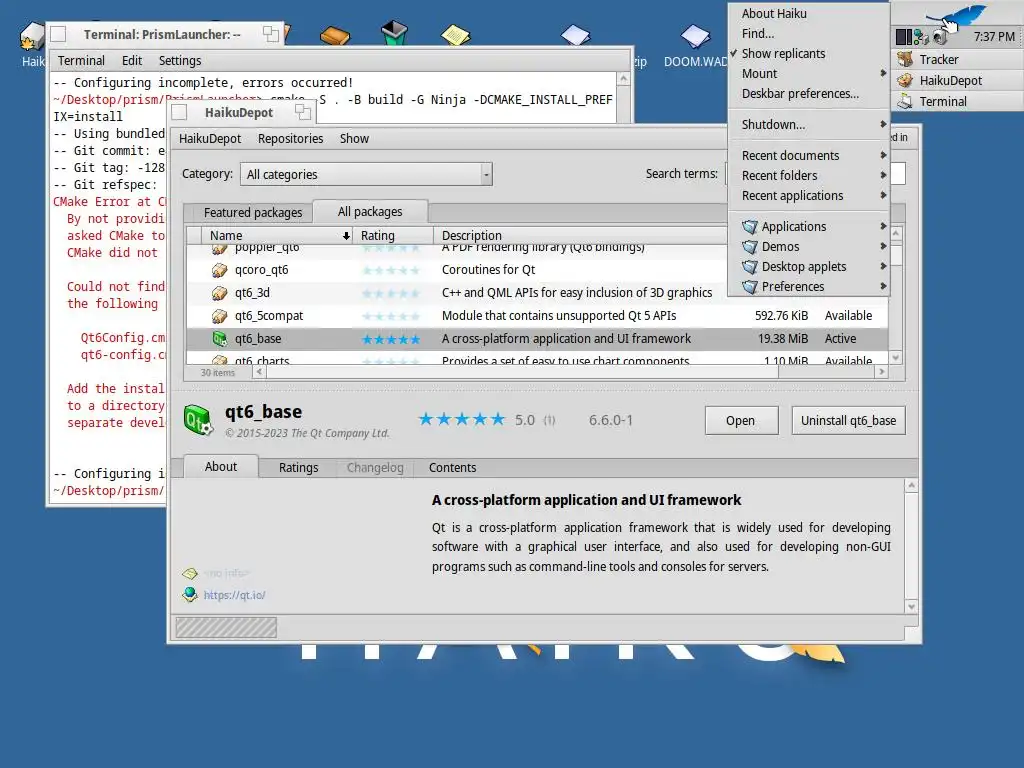Image resolution: width=1024 pixels, height=768 pixels.
Task: Open the Ratings tab
Action: point(298,468)
